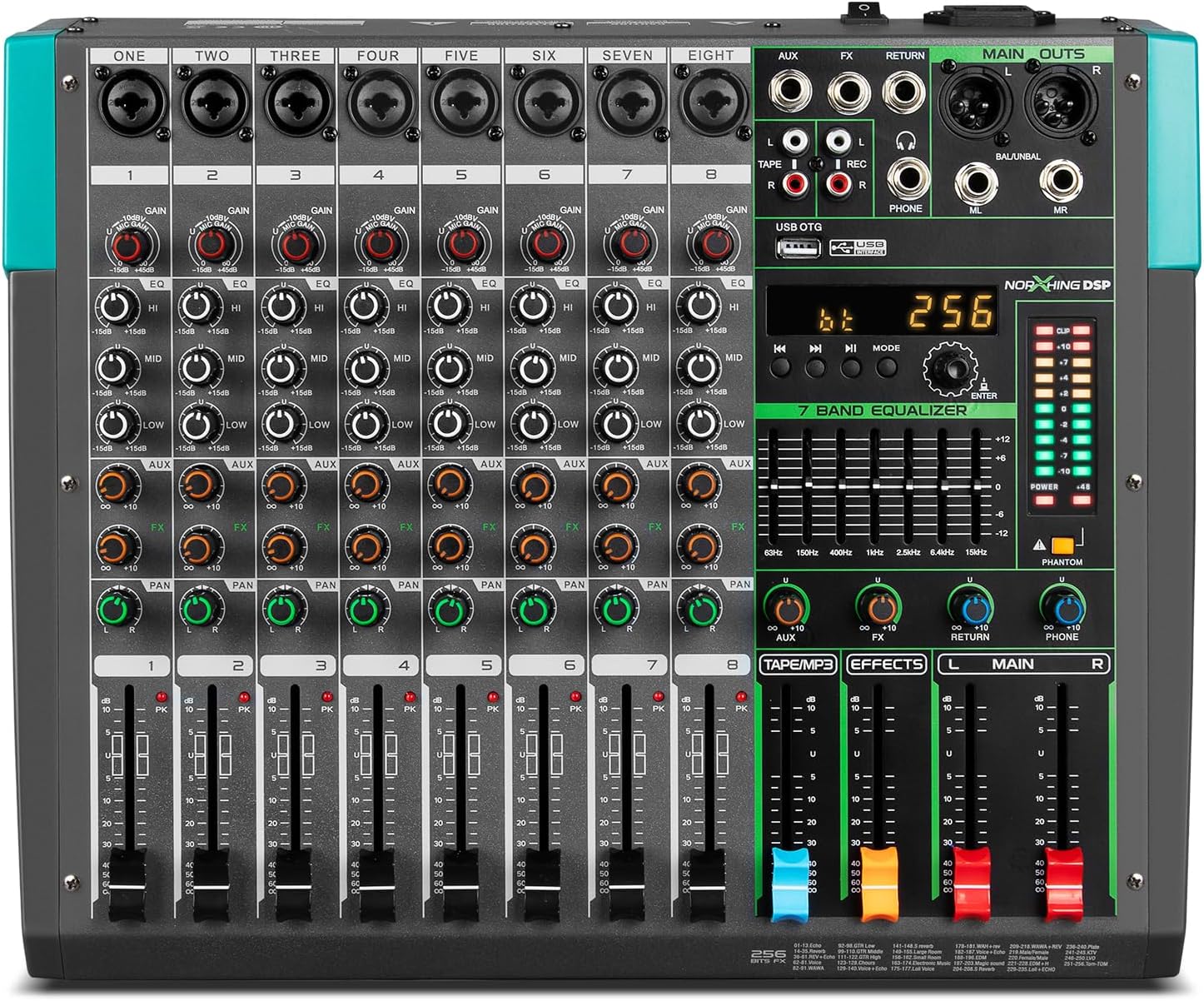
Task: Click the white TAPE left RCA connector
Action: 797,139
